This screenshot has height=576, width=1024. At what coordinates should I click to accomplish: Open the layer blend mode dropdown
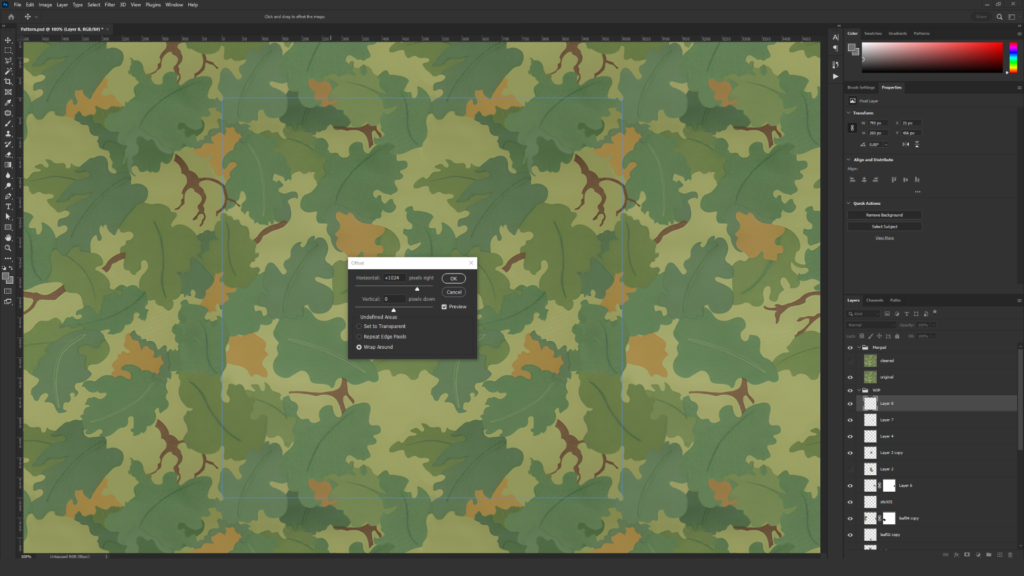(x=870, y=325)
